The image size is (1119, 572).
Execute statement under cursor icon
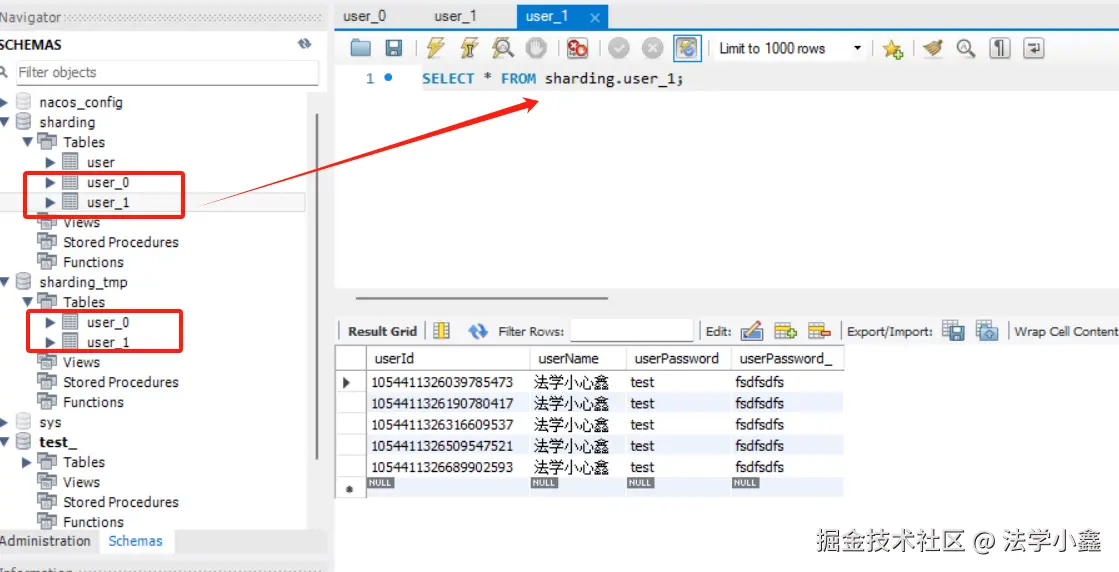(x=469, y=48)
